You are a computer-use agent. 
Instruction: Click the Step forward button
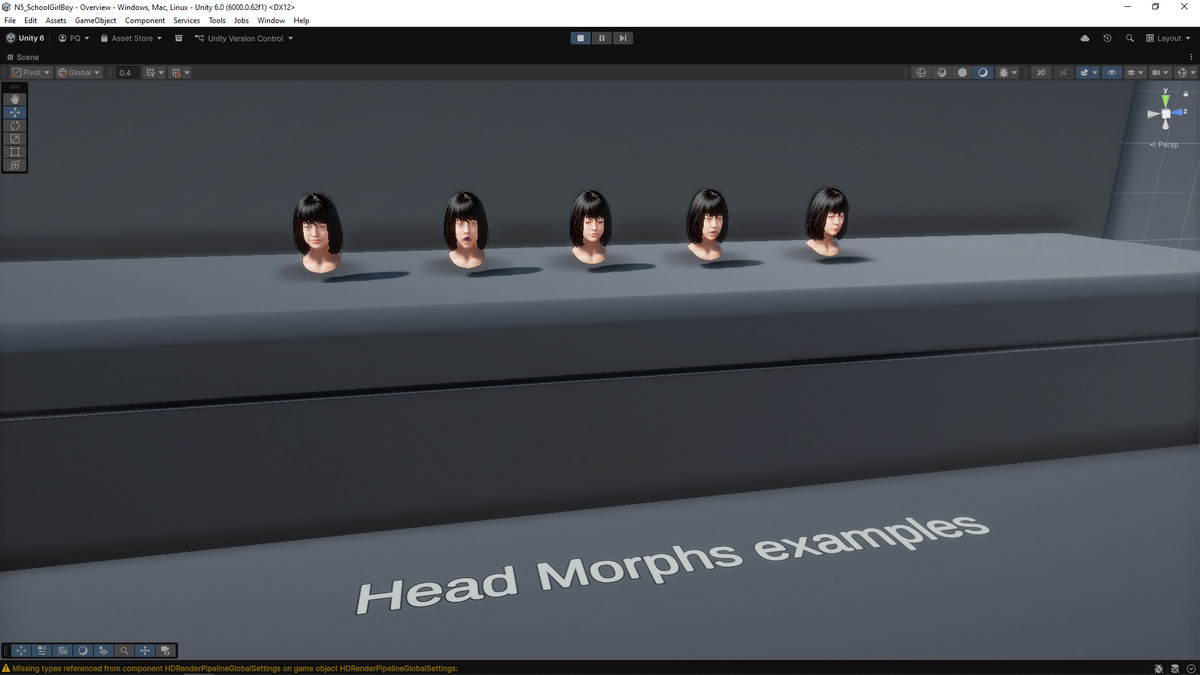[x=623, y=38]
